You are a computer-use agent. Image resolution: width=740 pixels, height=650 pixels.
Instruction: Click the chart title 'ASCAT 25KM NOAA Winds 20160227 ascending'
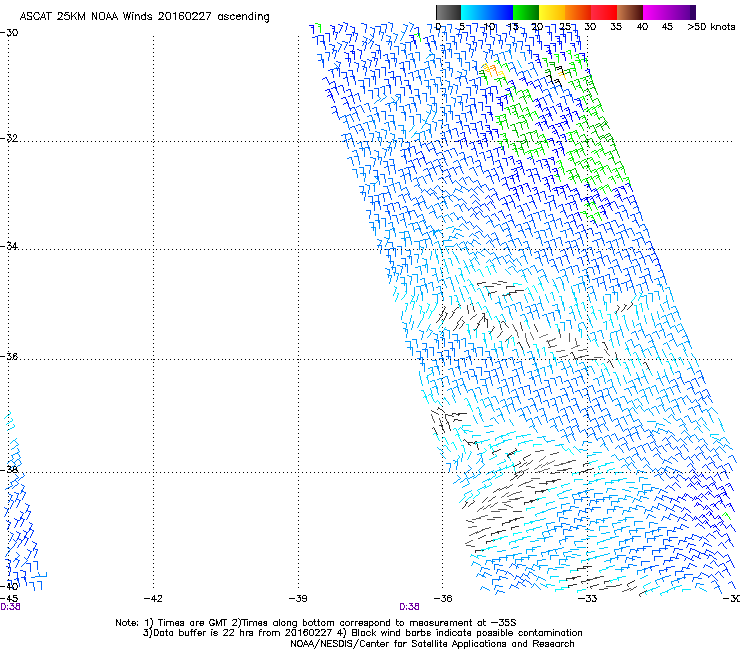click(144, 17)
